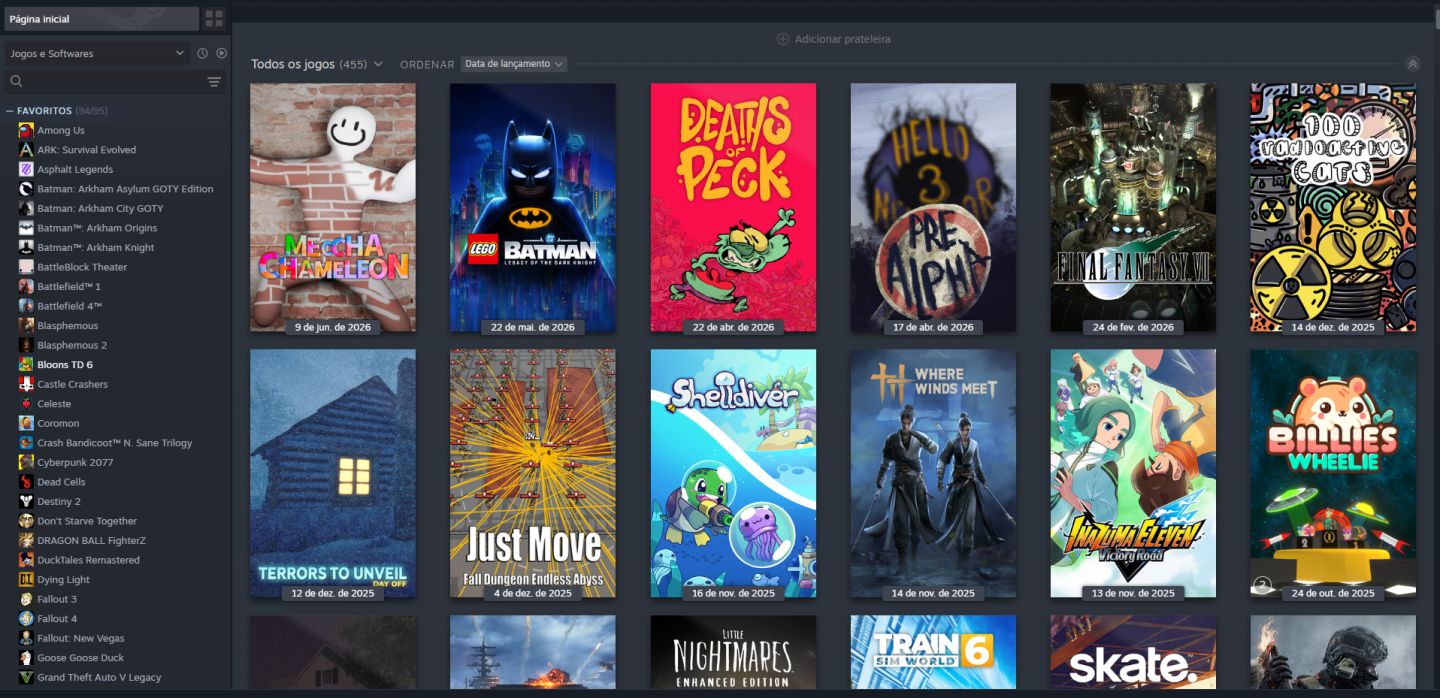Click the plus icon to add shelf

pos(783,39)
